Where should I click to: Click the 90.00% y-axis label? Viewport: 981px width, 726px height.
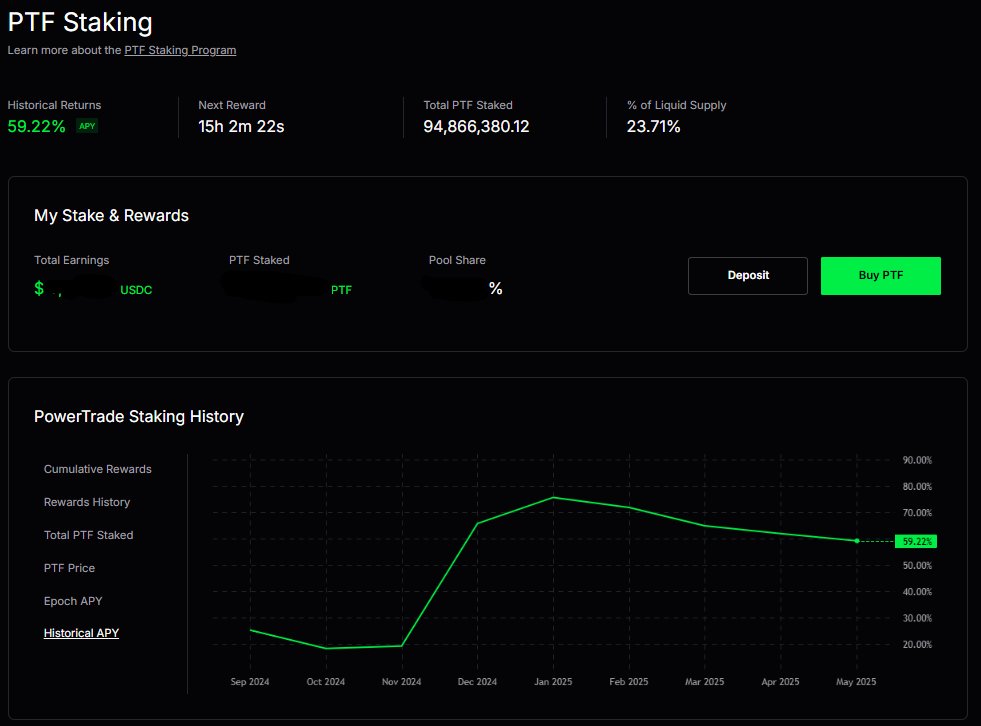click(917, 460)
